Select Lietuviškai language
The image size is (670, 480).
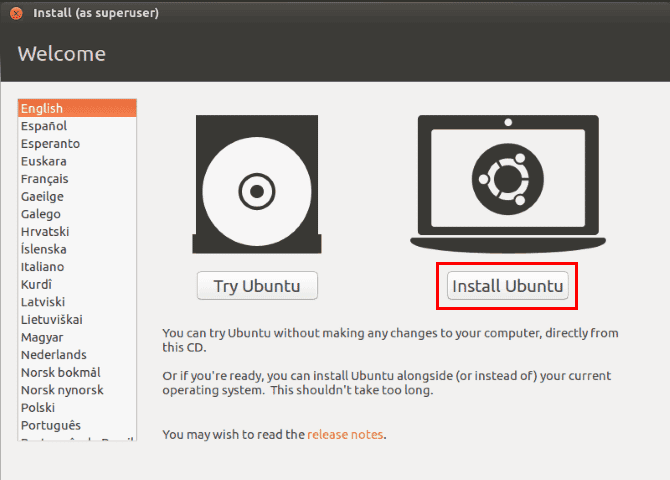[77, 319]
